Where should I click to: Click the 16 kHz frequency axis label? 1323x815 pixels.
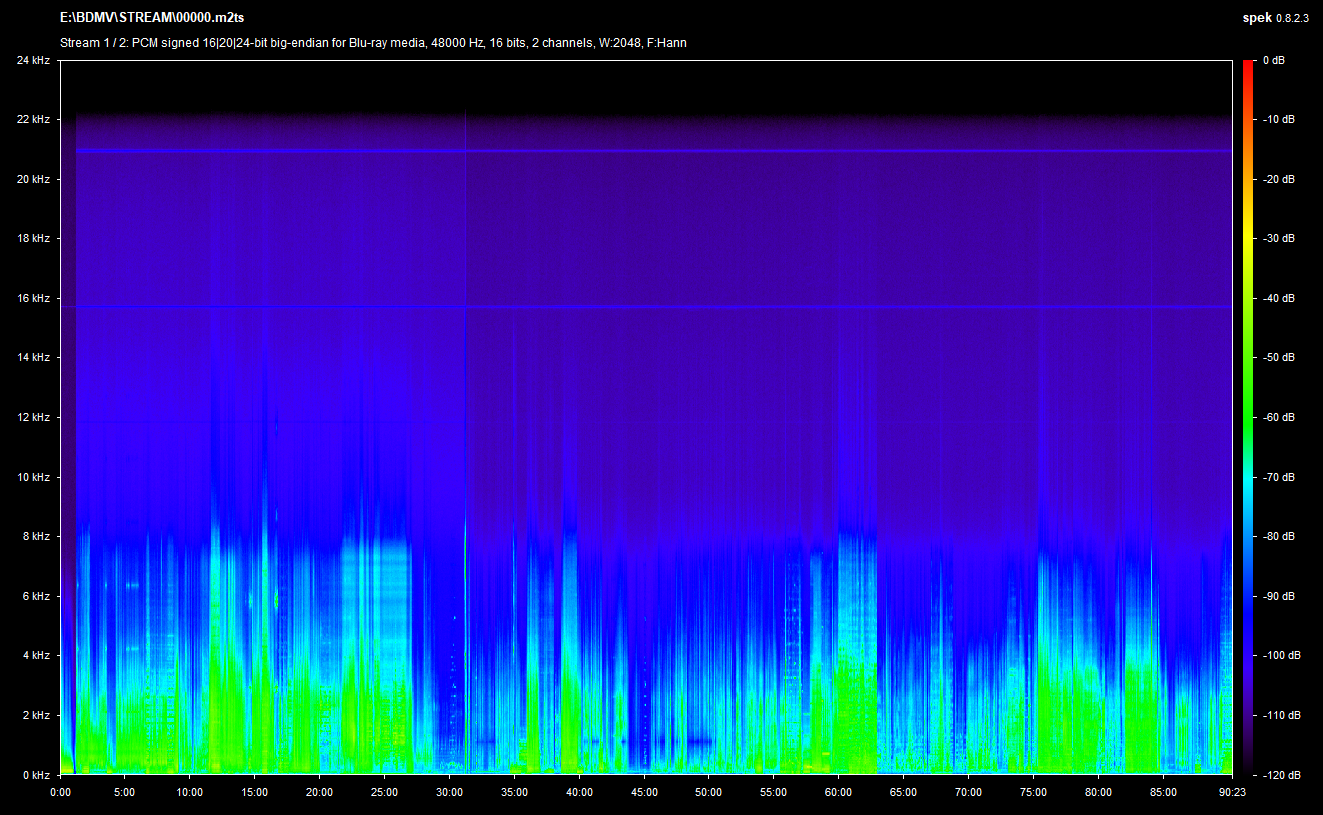[33, 298]
